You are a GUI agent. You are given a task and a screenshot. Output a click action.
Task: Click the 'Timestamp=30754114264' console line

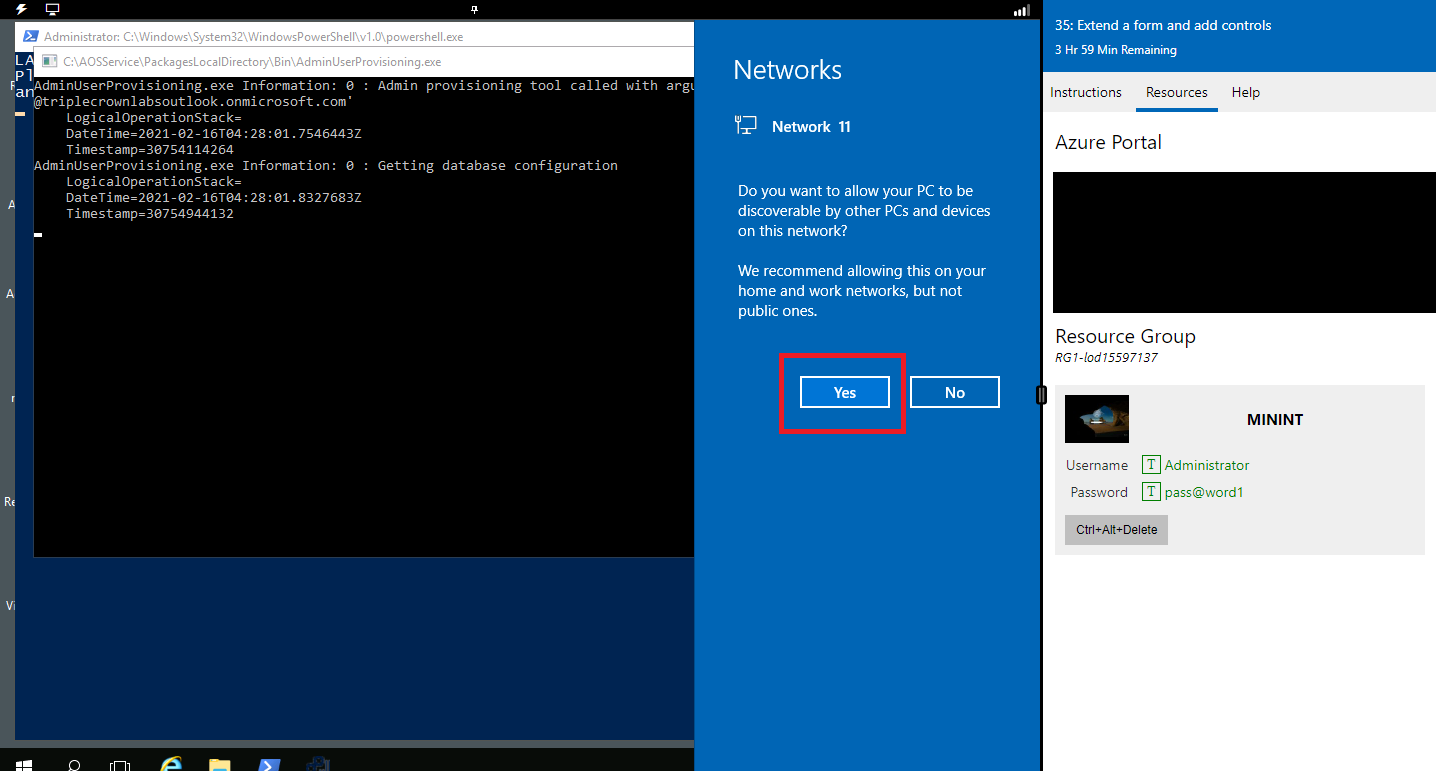[150, 150]
